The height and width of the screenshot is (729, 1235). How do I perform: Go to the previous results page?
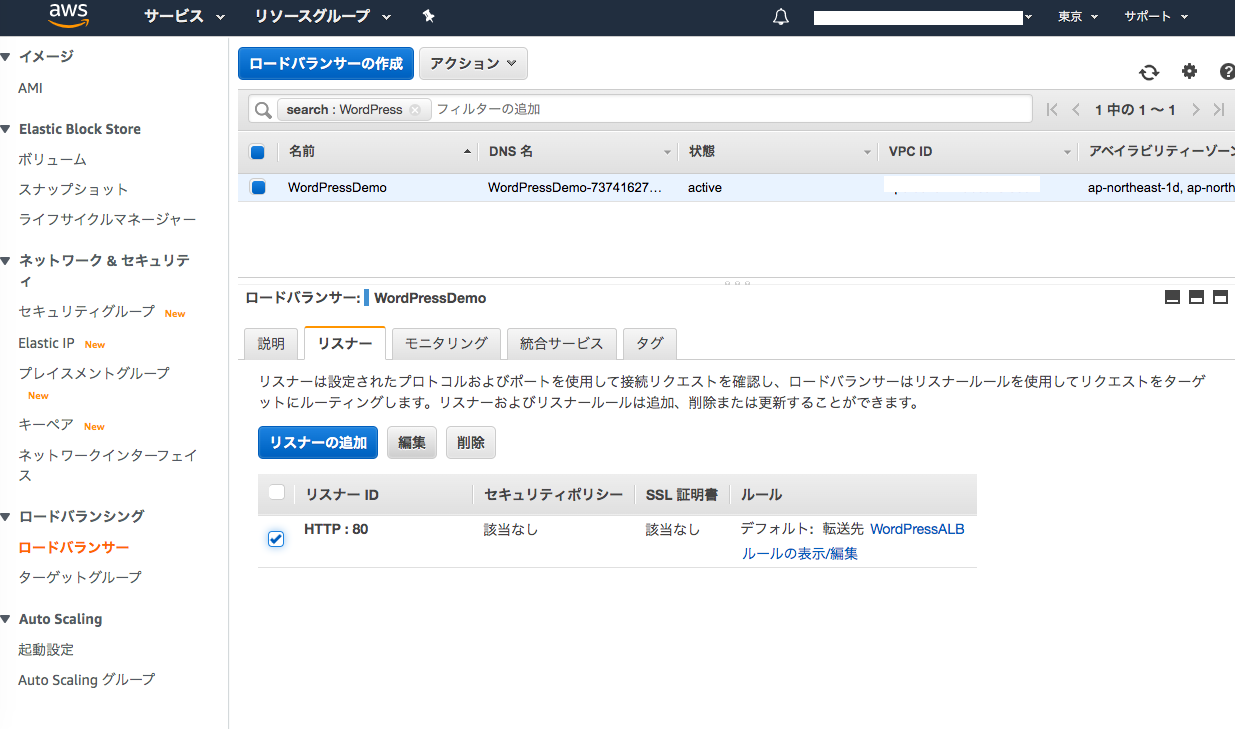pos(1076,109)
